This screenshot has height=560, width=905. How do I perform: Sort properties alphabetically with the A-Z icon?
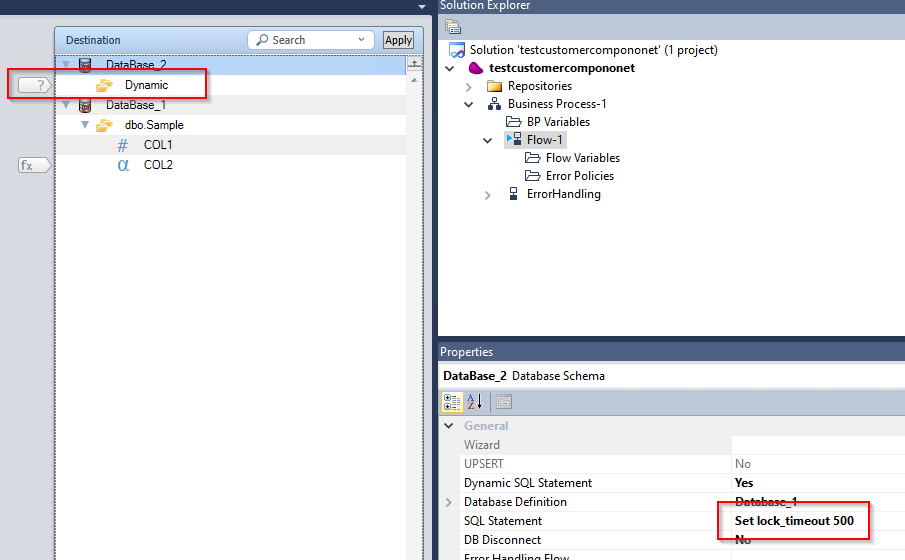tap(475, 402)
